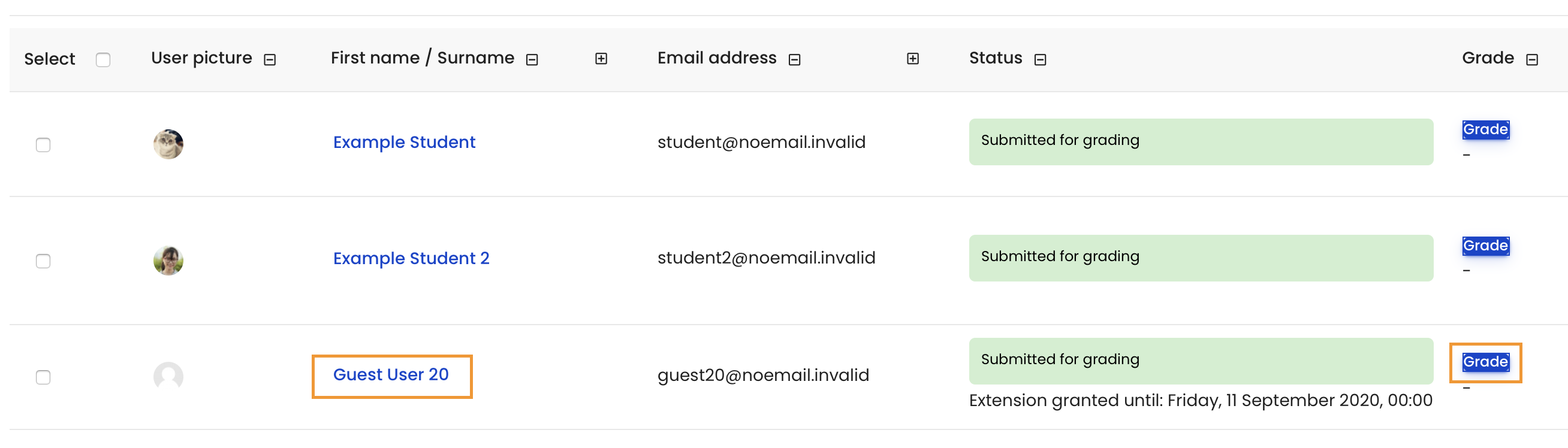This screenshot has height=448, width=1568.
Task: Collapse the First name / Surname column
Action: point(532,59)
